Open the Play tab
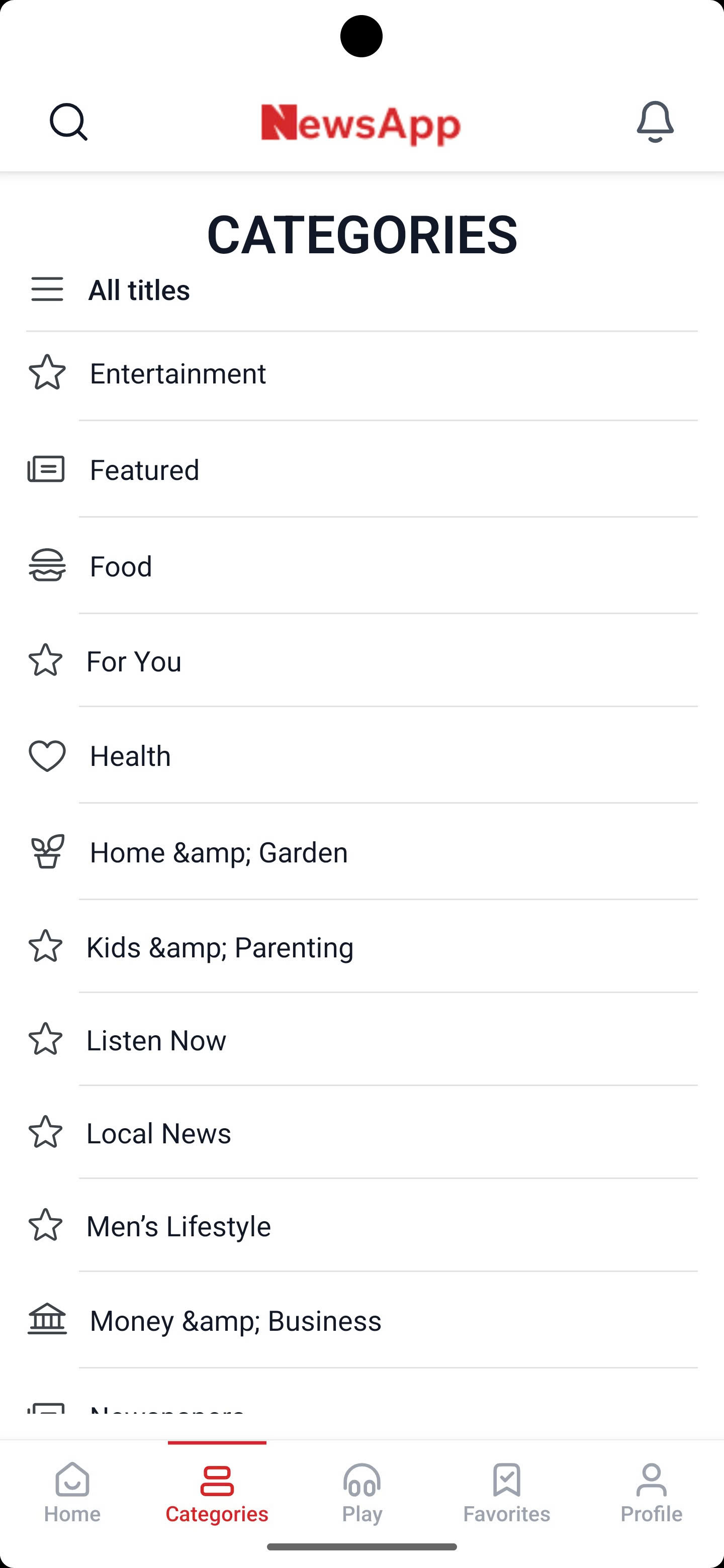The width and height of the screenshot is (724, 1568). pos(361,1493)
